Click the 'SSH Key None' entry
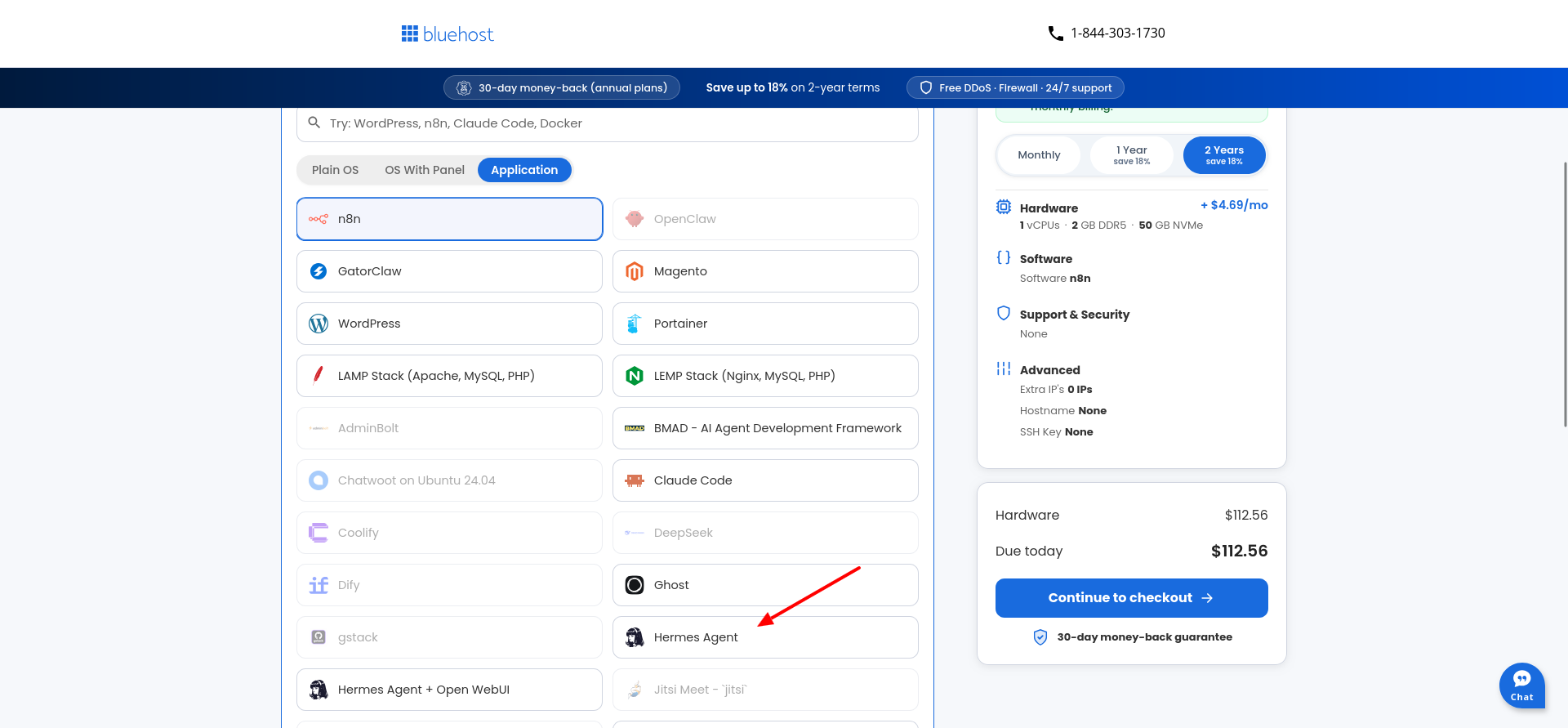1568x728 pixels. pos(1057,432)
